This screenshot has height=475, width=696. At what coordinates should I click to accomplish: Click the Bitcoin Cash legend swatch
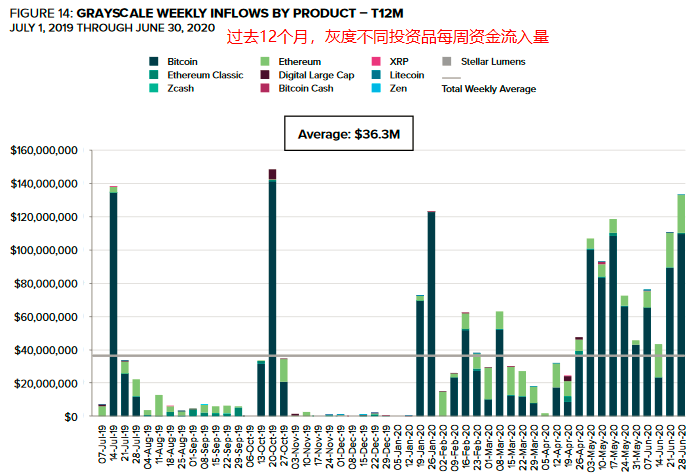pyautogui.click(x=265, y=88)
